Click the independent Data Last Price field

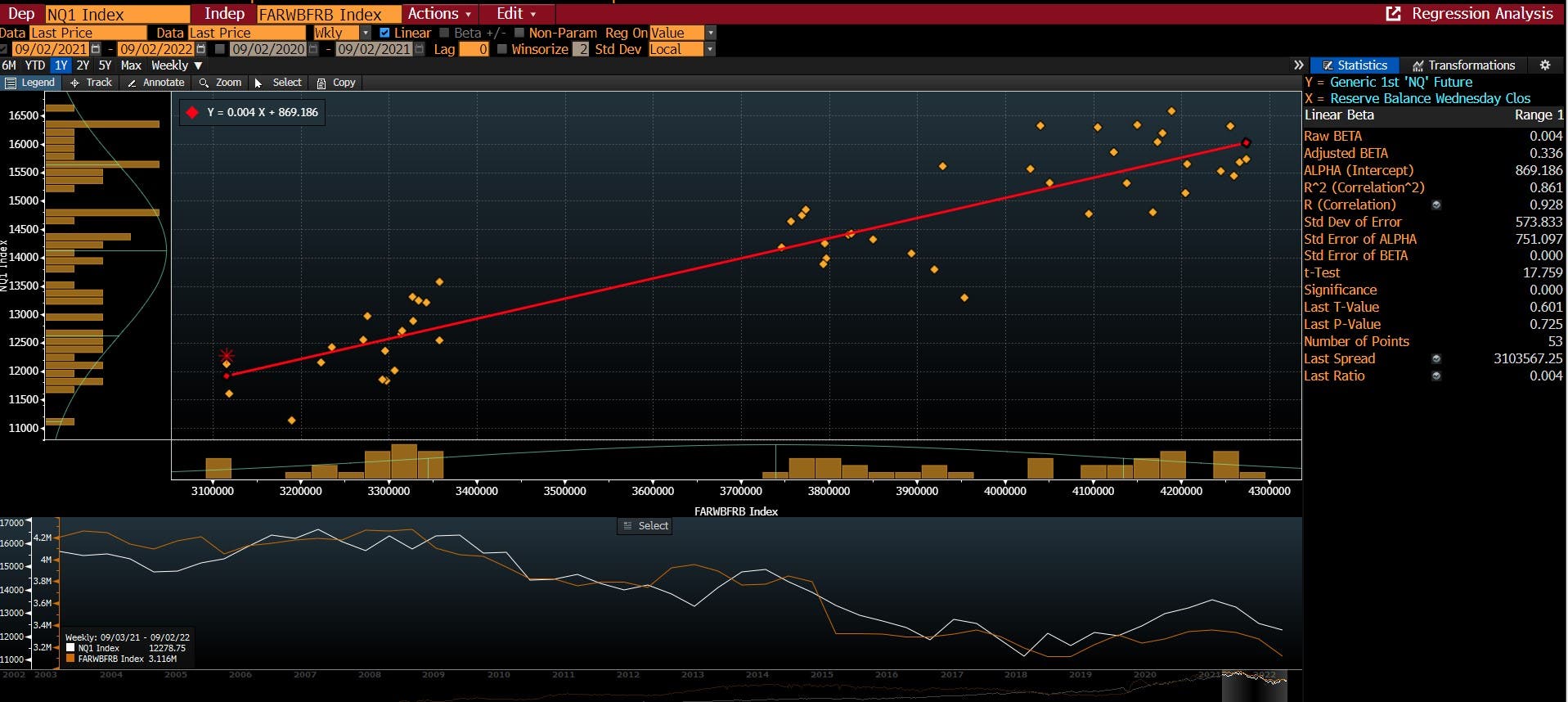246,33
